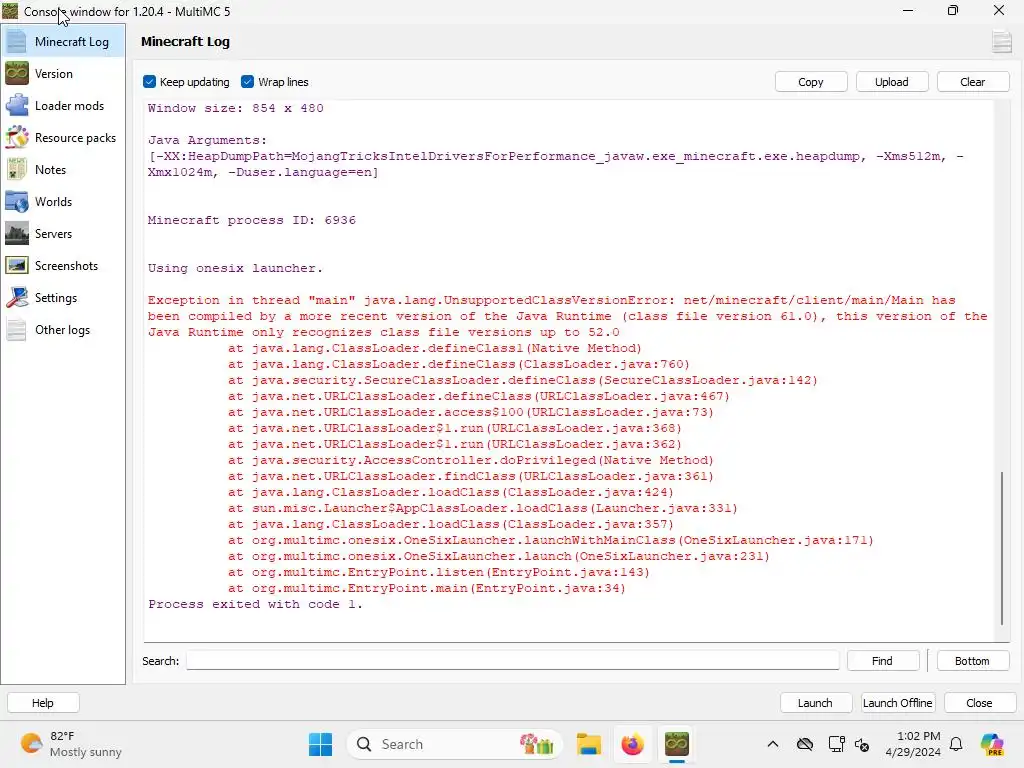Screen dimensions: 1024x768
Task: Click Launch Offline button
Action: click(898, 703)
